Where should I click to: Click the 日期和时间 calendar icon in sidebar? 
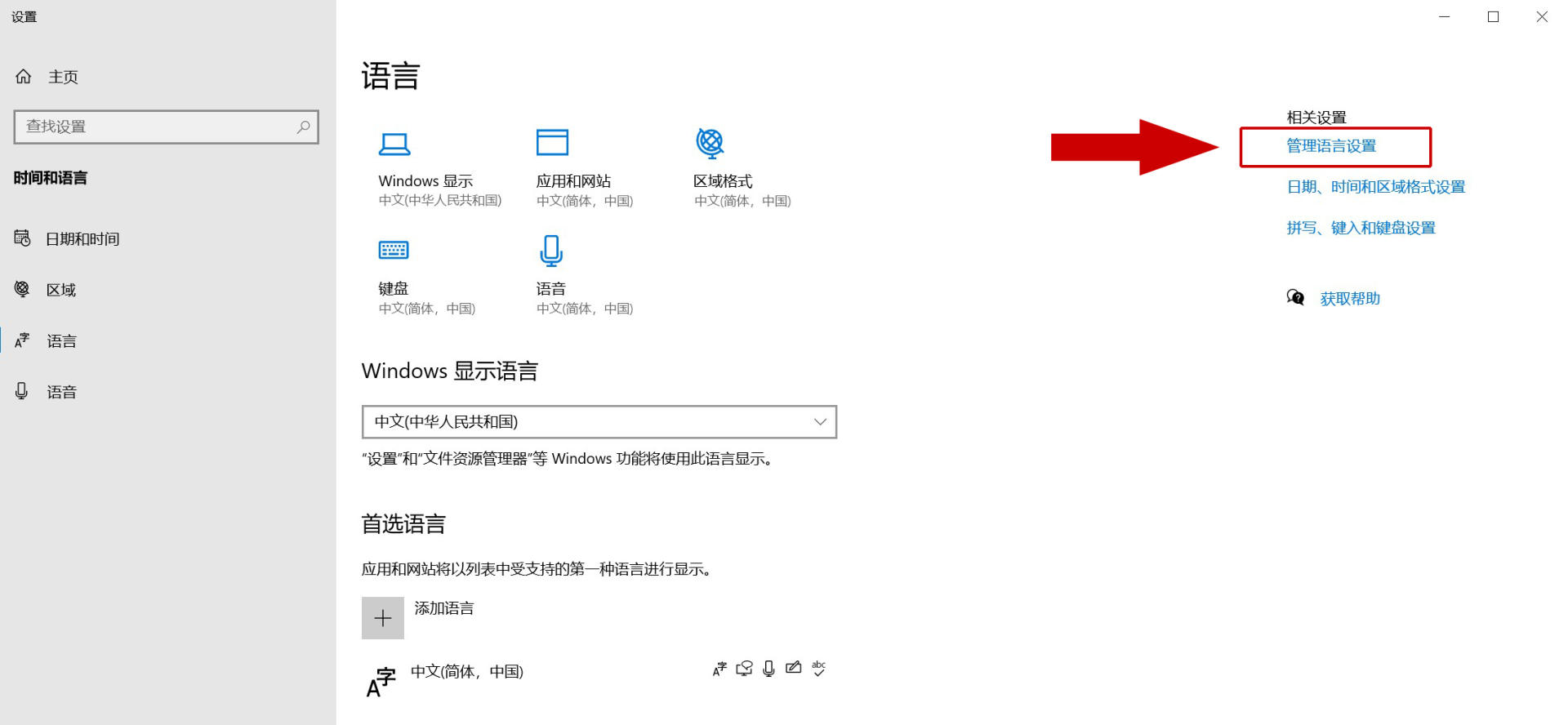(x=23, y=238)
